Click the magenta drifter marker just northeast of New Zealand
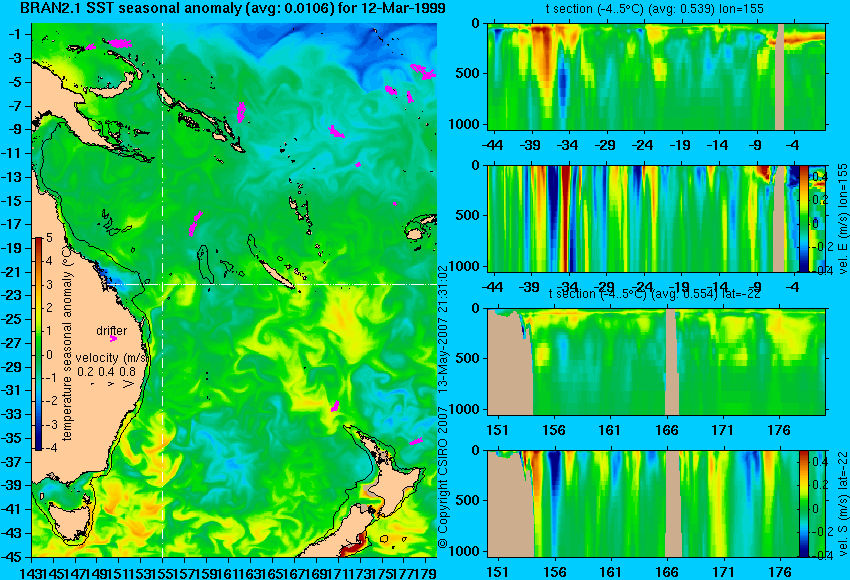The width and height of the screenshot is (850, 580). pyautogui.click(x=416, y=442)
